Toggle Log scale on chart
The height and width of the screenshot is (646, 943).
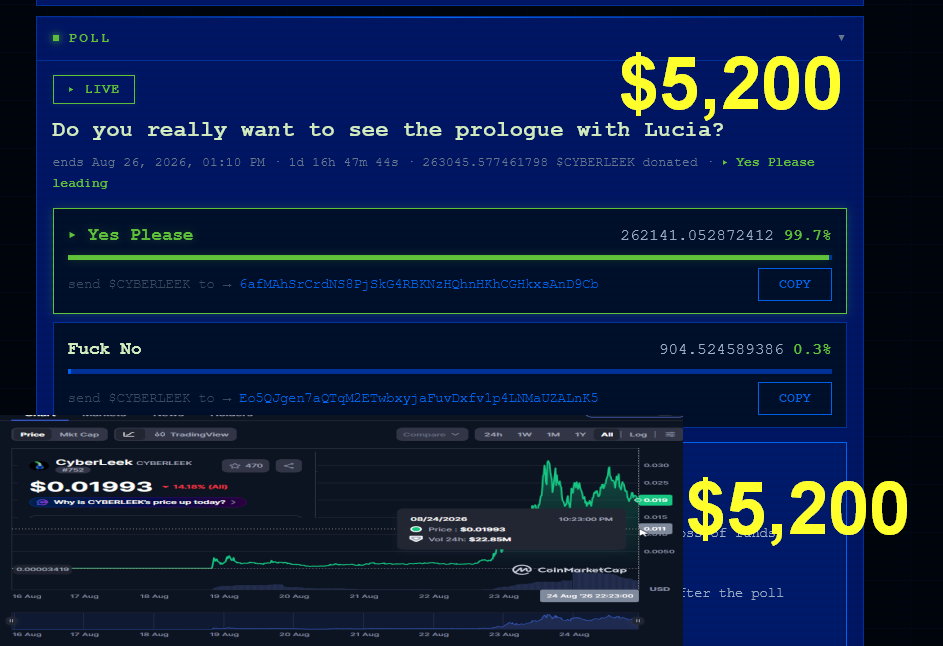tap(638, 434)
